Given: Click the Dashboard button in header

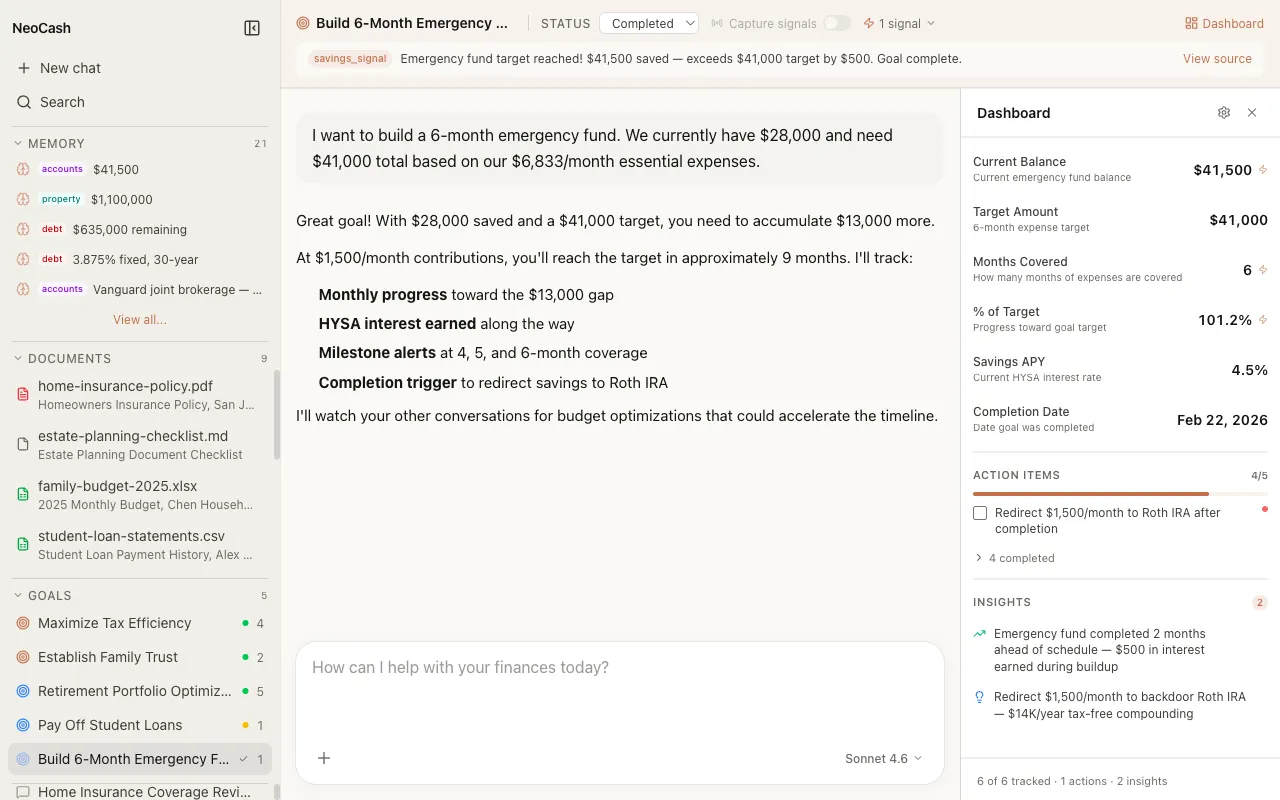Looking at the screenshot, I should click(x=1224, y=23).
